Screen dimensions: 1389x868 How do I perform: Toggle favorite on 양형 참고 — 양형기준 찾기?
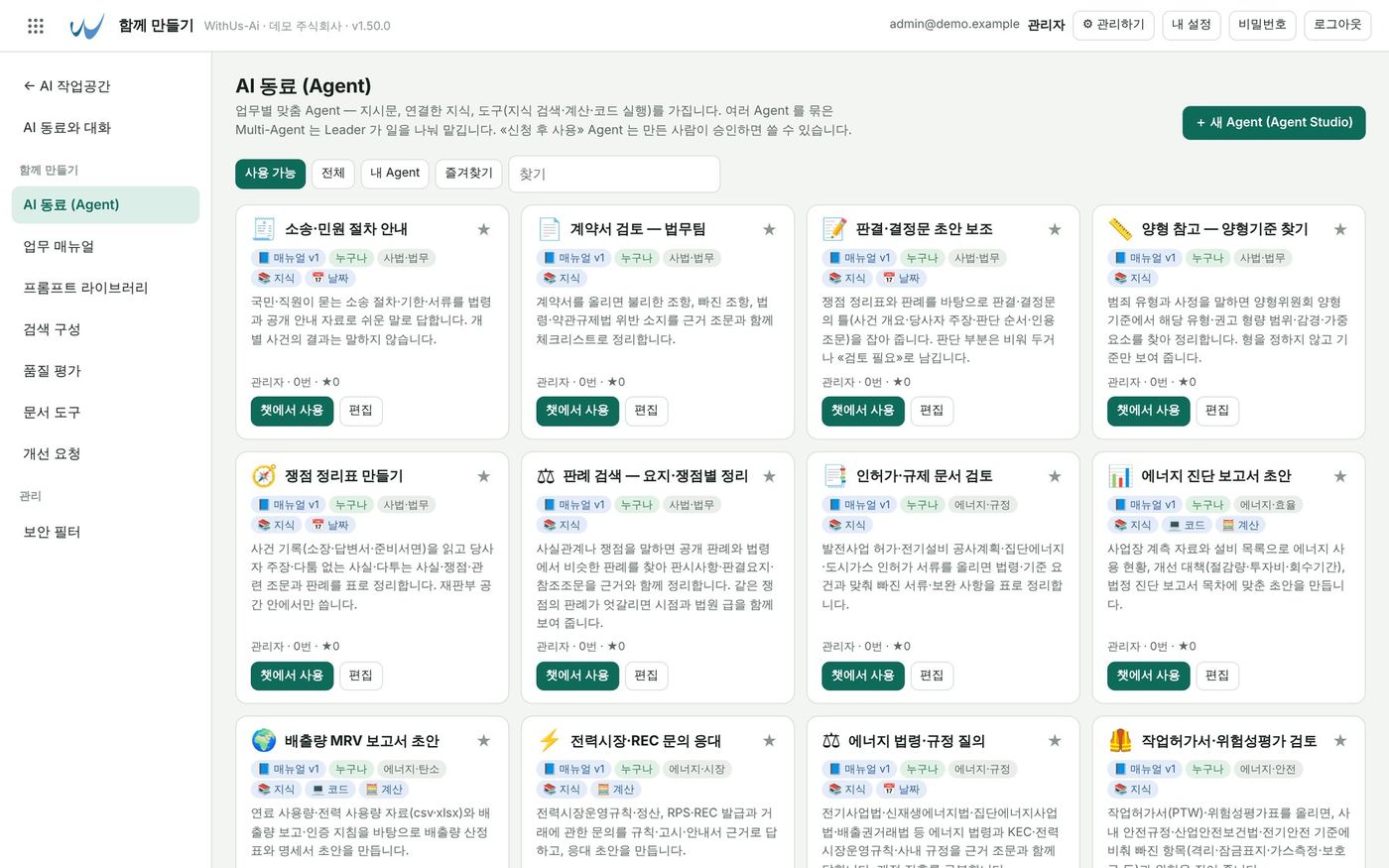(1340, 229)
